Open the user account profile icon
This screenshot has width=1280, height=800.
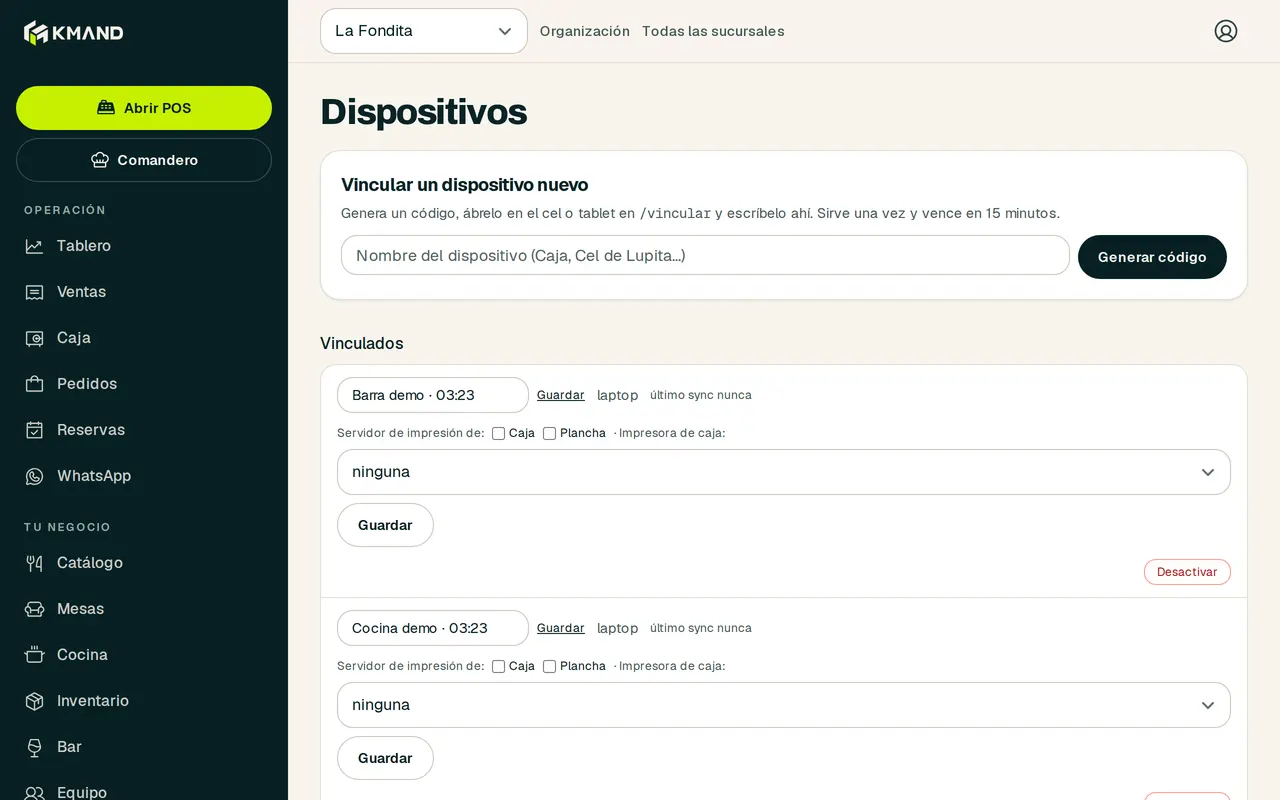point(1226,31)
